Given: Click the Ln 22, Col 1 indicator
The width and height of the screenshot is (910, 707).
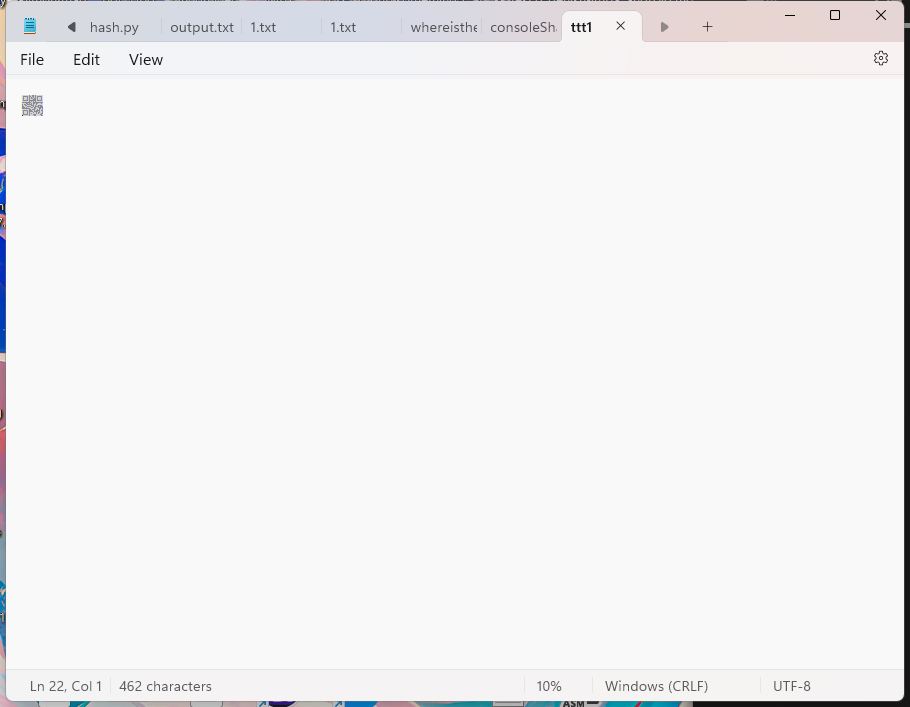Looking at the screenshot, I should [65, 686].
